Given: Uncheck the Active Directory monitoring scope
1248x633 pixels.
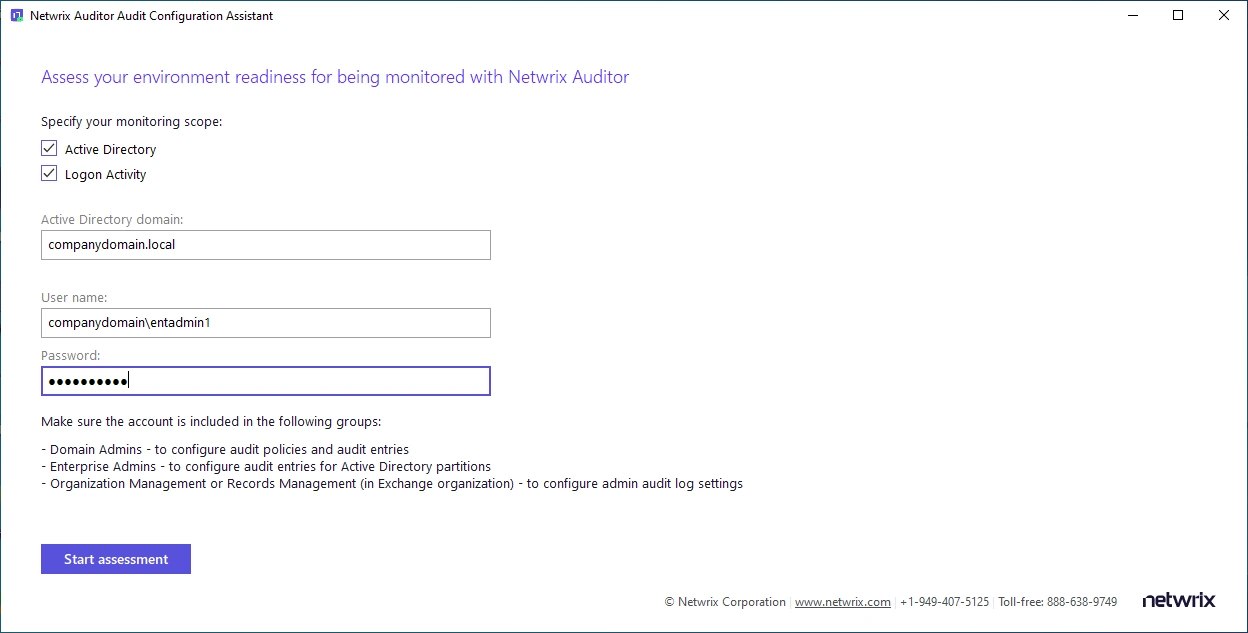Looking at the screenshot, I should [x=49, y=147].
